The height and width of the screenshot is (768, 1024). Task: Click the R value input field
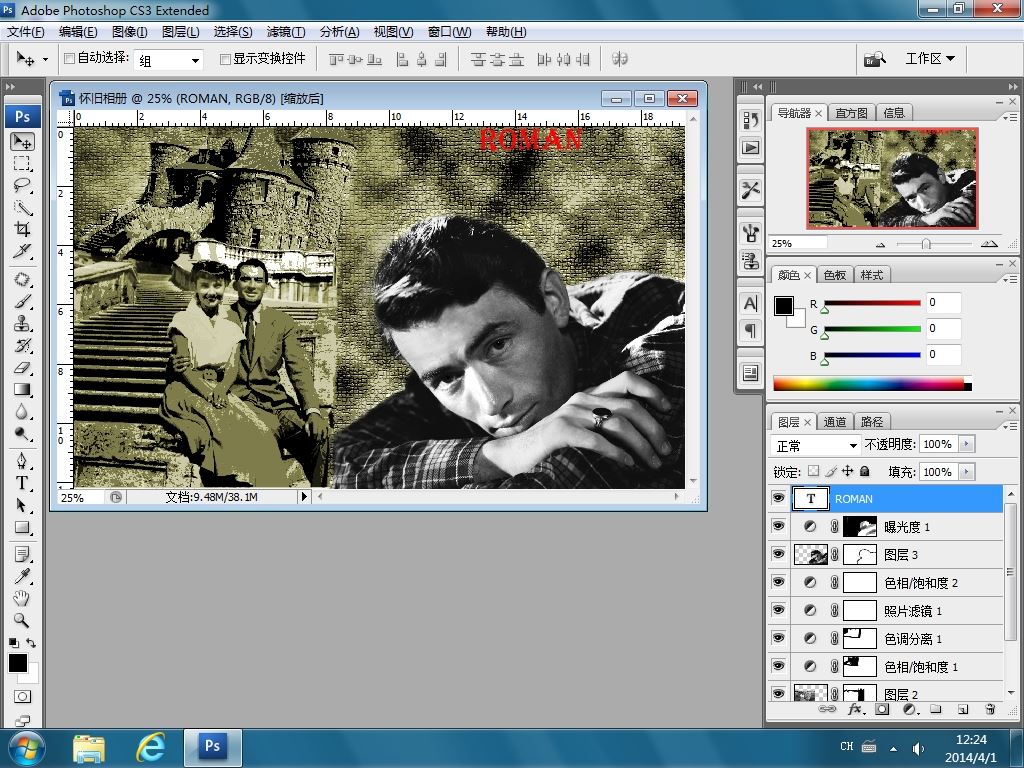tap(944, 302)
